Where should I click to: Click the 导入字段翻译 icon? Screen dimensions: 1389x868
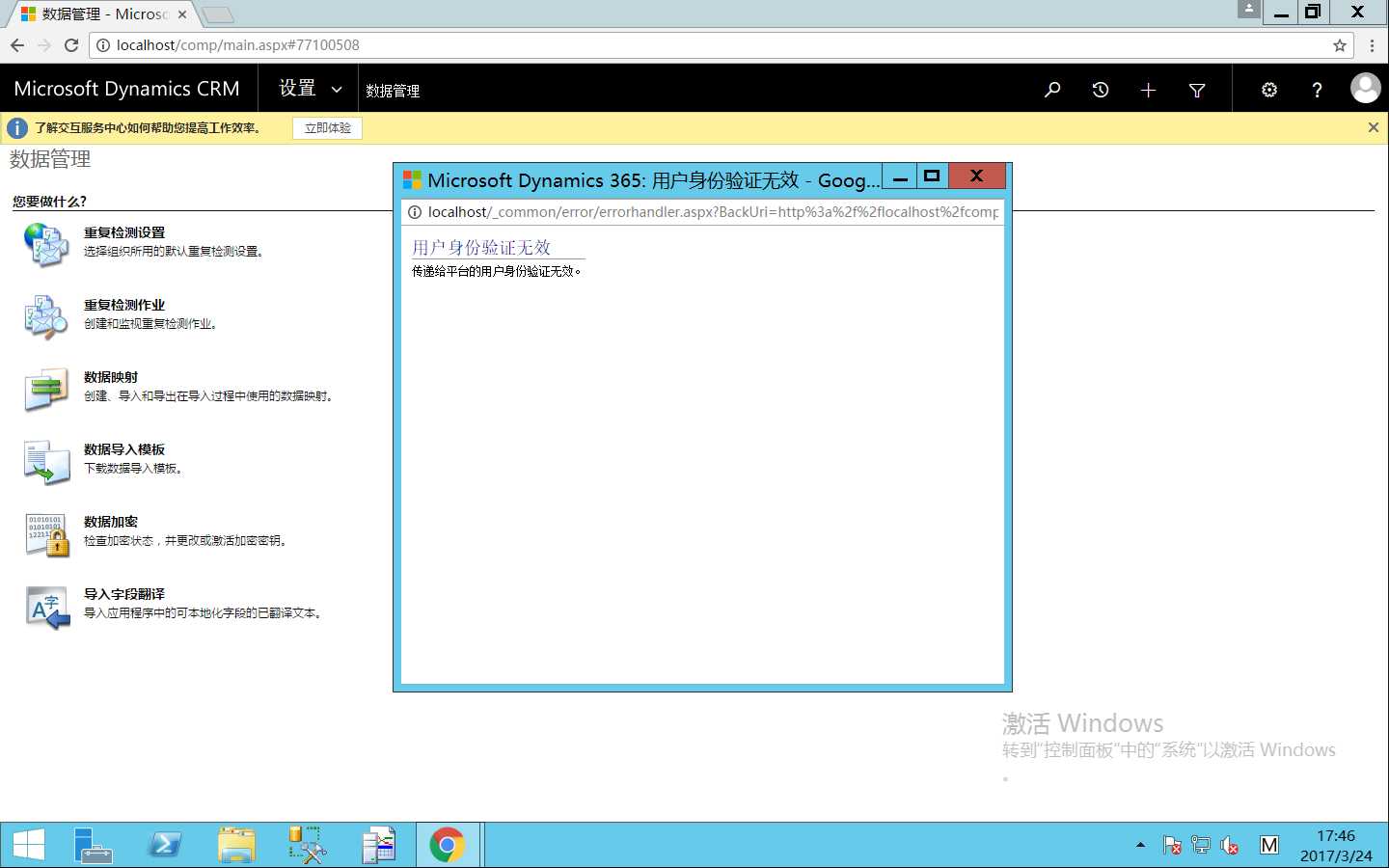pyautogui.click(x=46, y=607)
